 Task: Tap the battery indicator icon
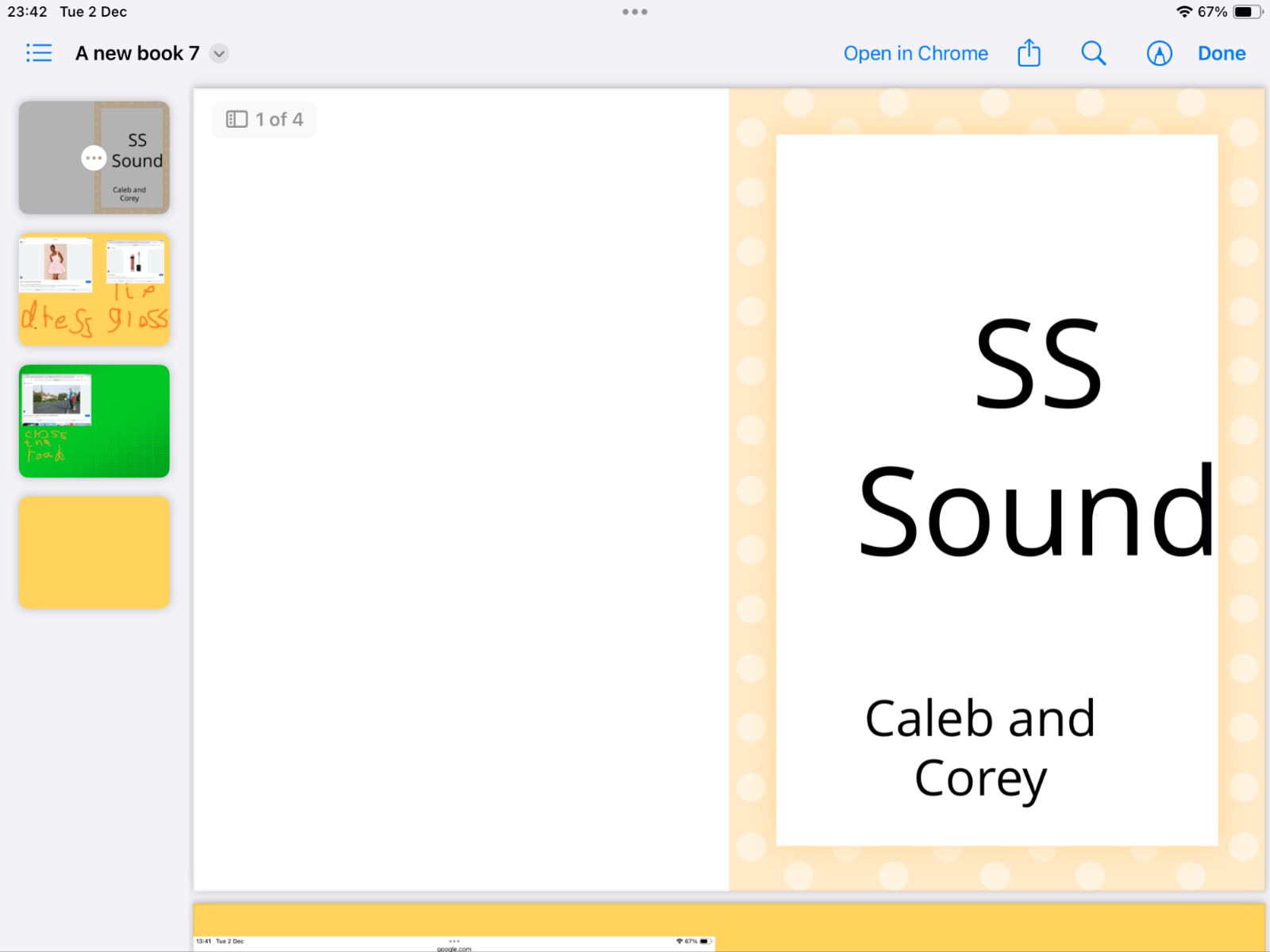[x=1246, y=12]
